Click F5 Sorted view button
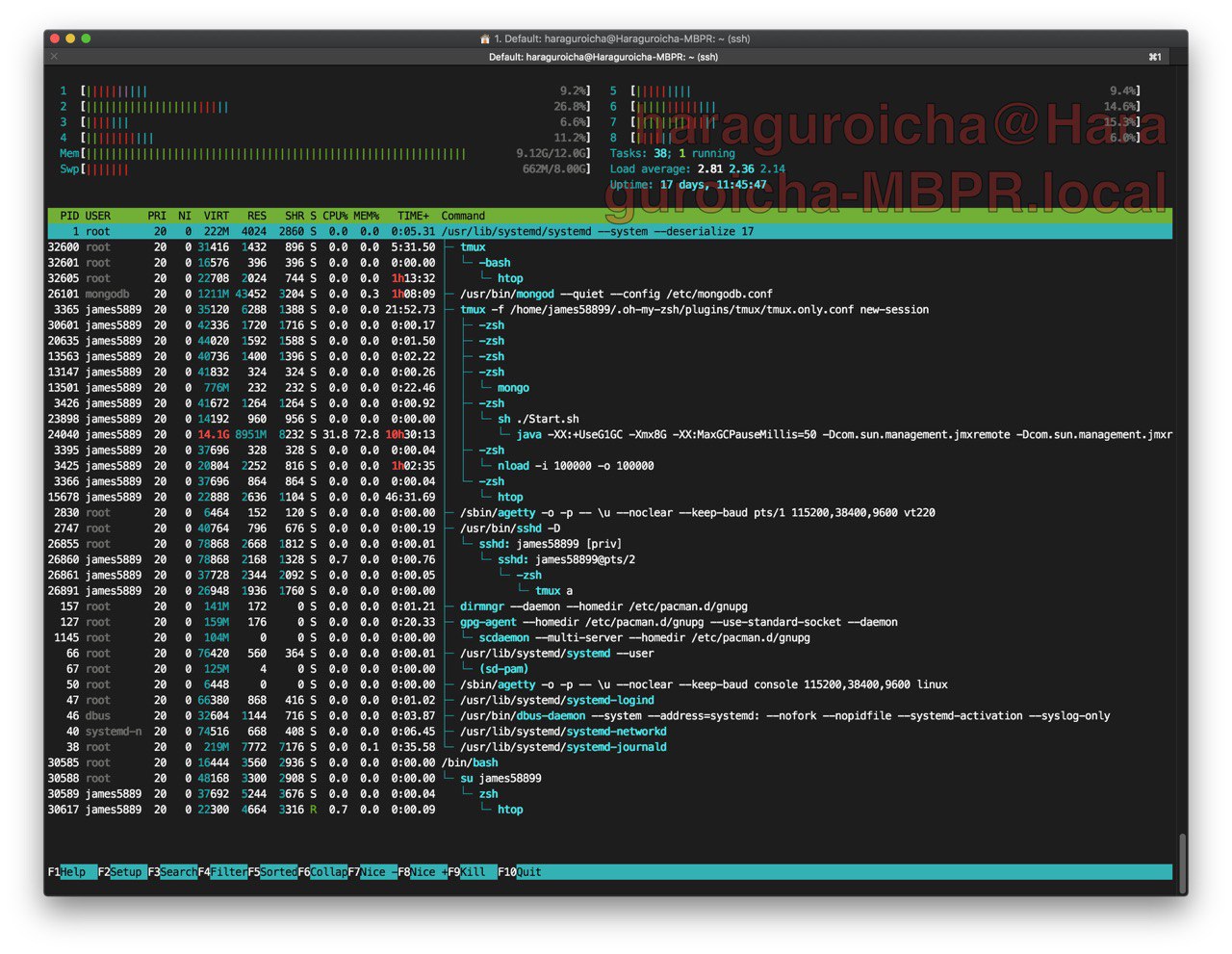This screenshot has height=954, width=1232. click(272, 872)
